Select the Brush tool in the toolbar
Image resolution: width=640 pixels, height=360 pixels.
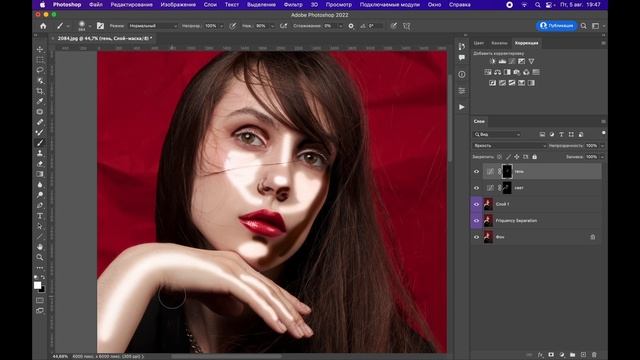click(40, 143)
